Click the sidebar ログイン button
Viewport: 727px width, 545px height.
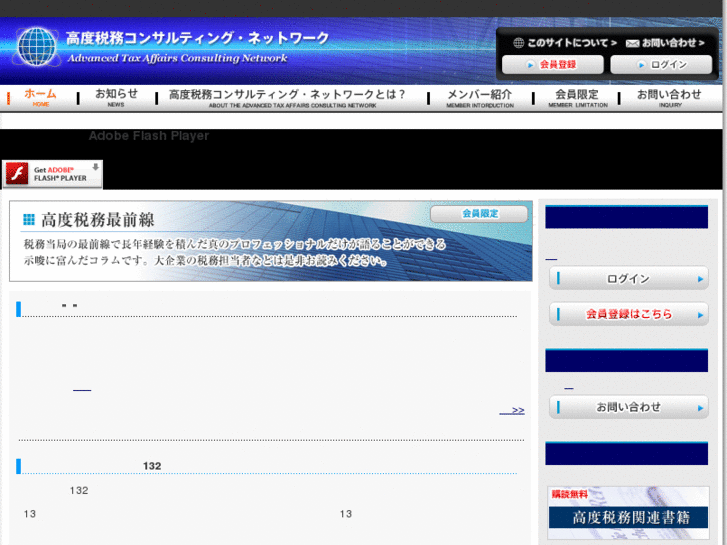(629, 278)
